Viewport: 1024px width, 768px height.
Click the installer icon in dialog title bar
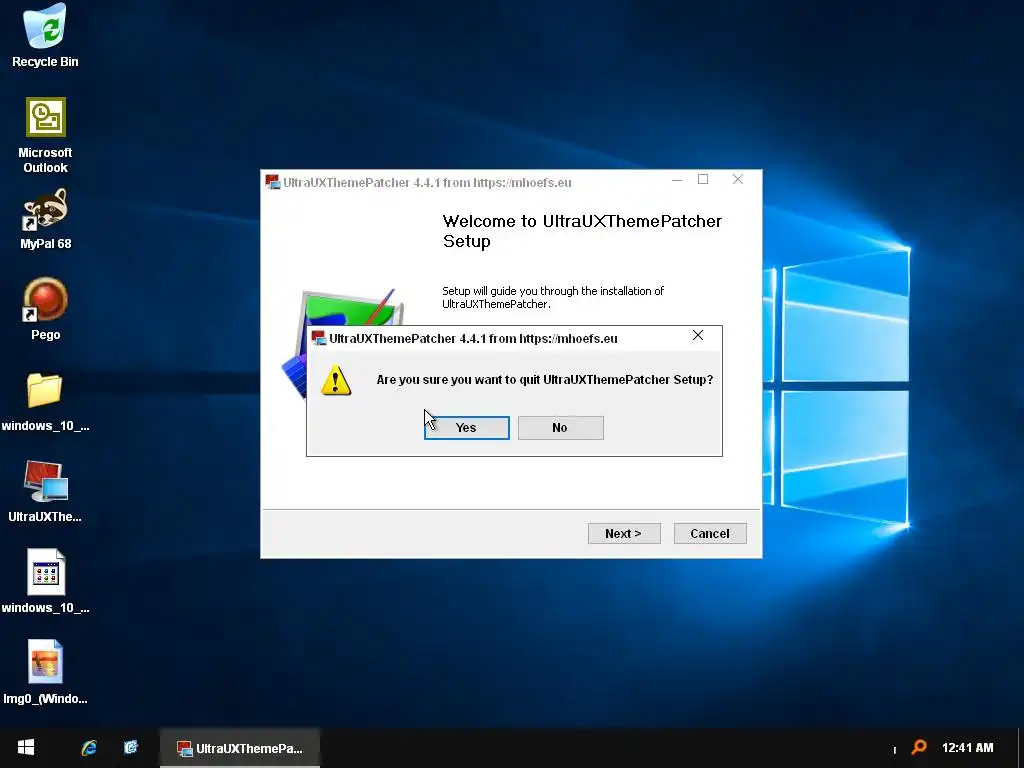[x=319, y=338]
